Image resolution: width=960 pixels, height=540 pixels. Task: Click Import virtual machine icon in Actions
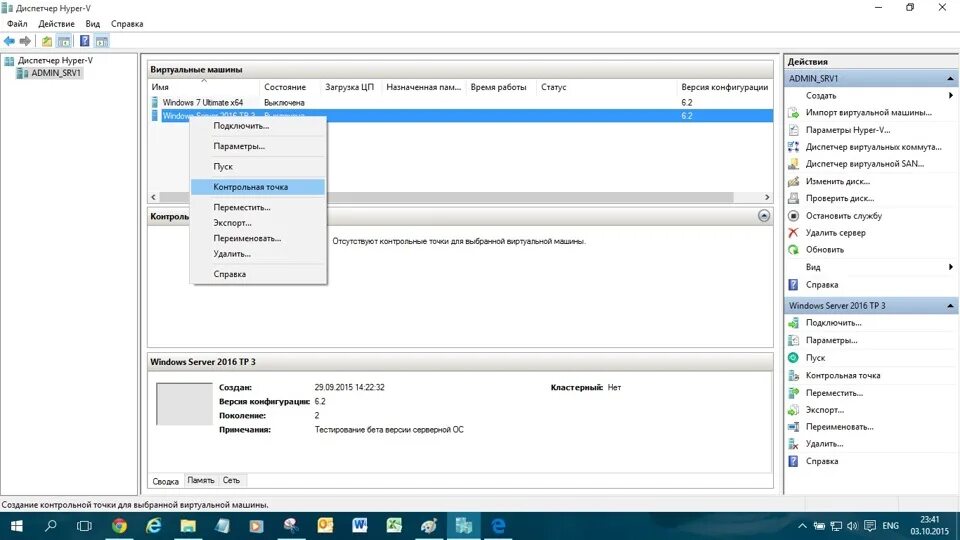(x=793, y=113)
